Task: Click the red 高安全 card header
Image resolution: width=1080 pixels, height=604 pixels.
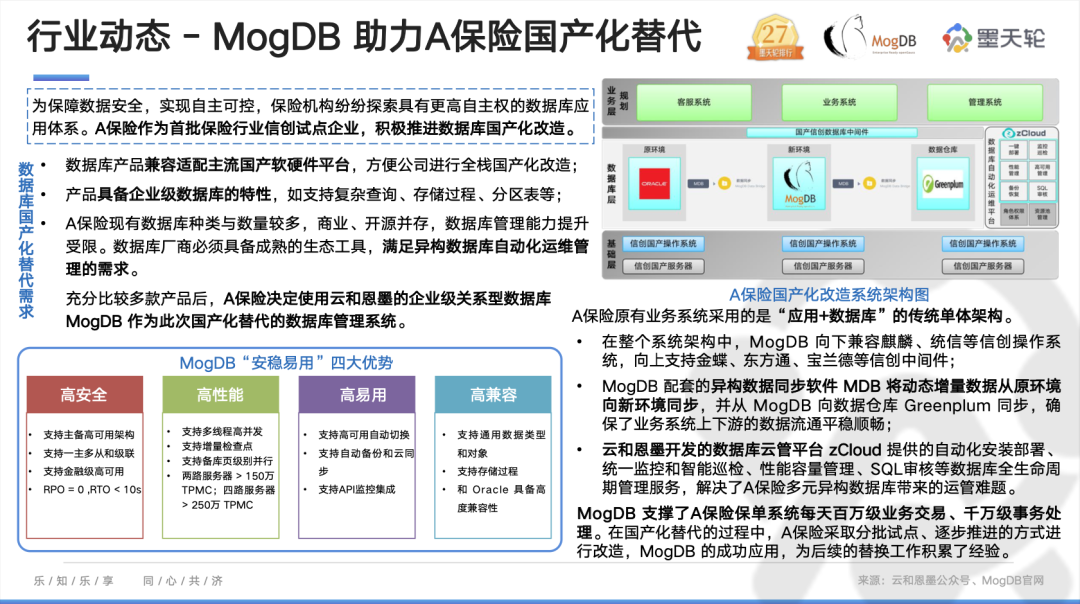Action: [x=85, y=395]
